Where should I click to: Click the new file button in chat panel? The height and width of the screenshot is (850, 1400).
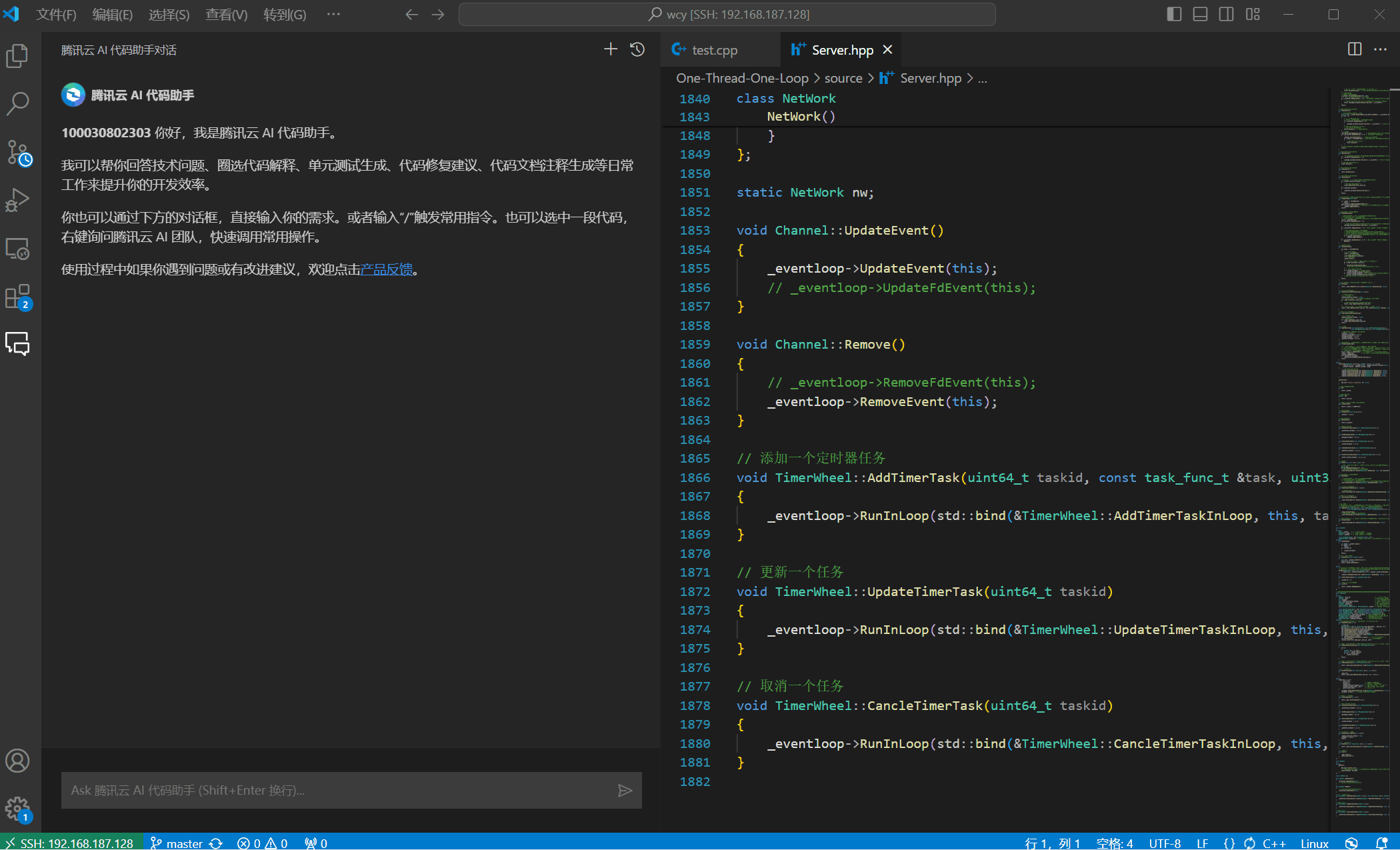[x=609, y=49]
